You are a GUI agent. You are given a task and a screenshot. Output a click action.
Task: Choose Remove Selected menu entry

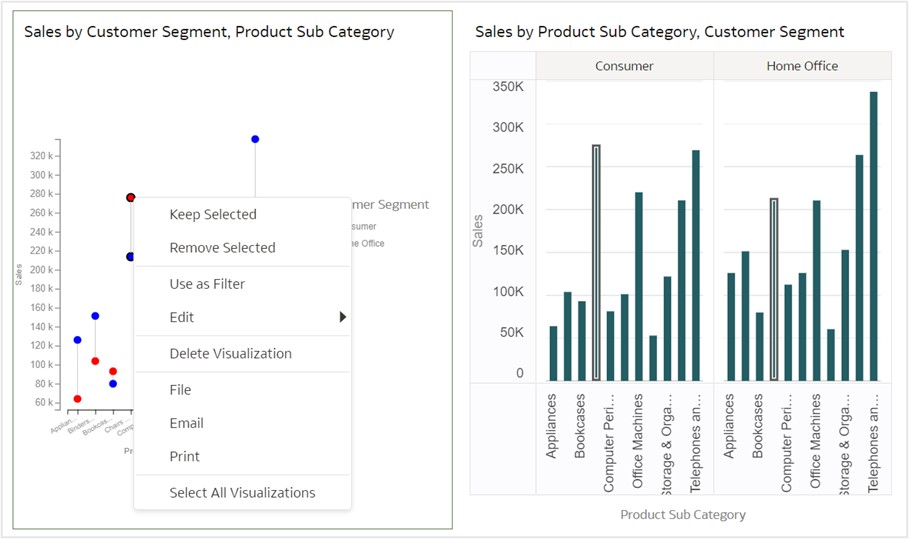pos(222,248)
